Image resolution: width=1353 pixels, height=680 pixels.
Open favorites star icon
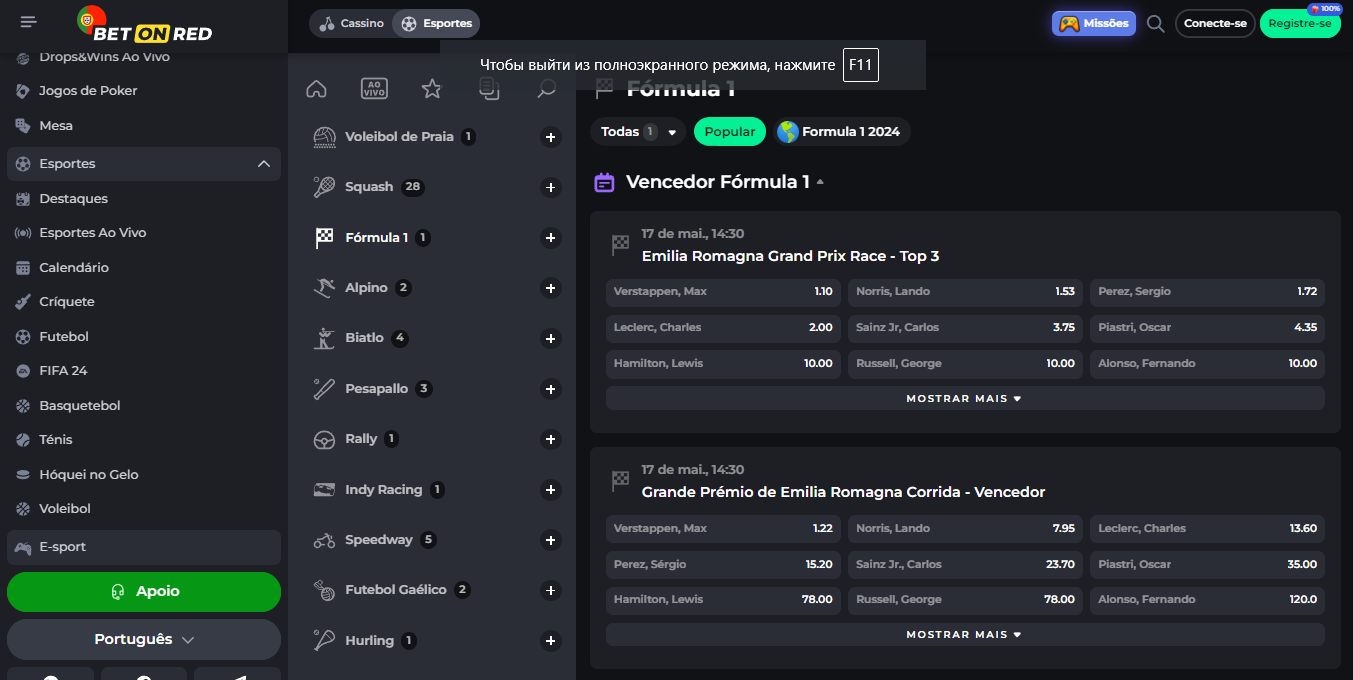click(431, 89)
